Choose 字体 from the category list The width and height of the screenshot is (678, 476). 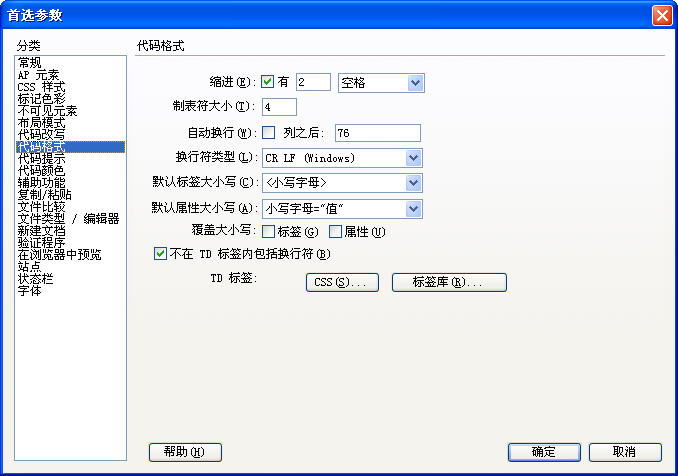point(30,291)
